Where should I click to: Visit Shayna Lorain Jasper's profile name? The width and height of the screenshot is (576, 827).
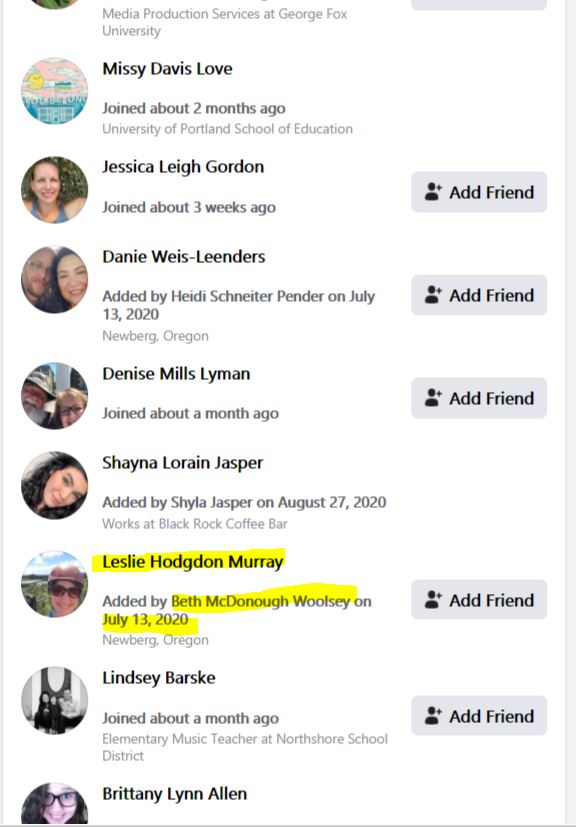click(183, 463)
